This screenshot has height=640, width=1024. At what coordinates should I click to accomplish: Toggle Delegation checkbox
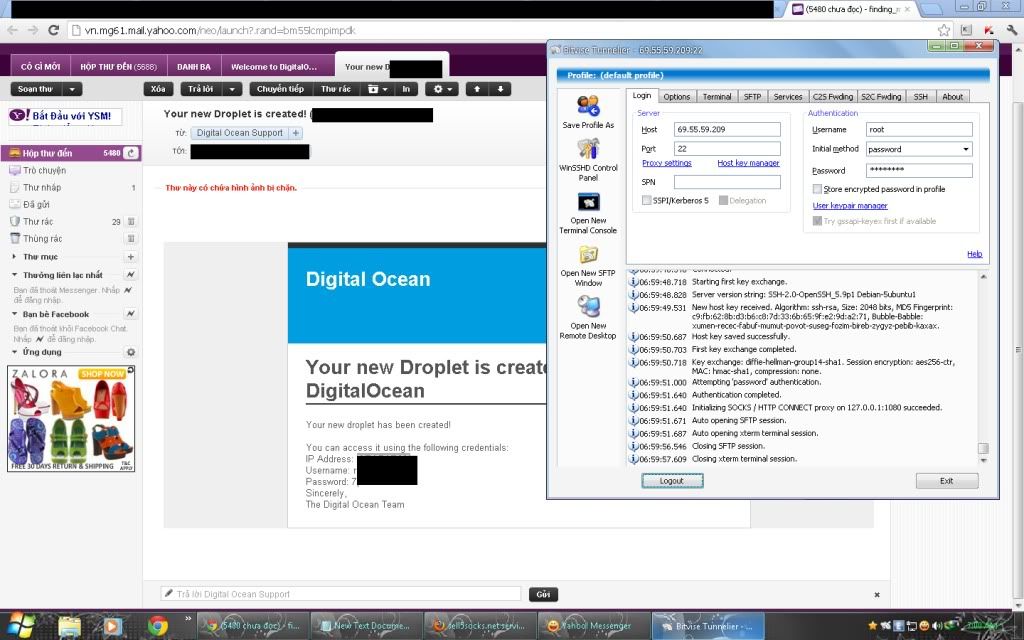pyautogui.click(x=723, y=200)
